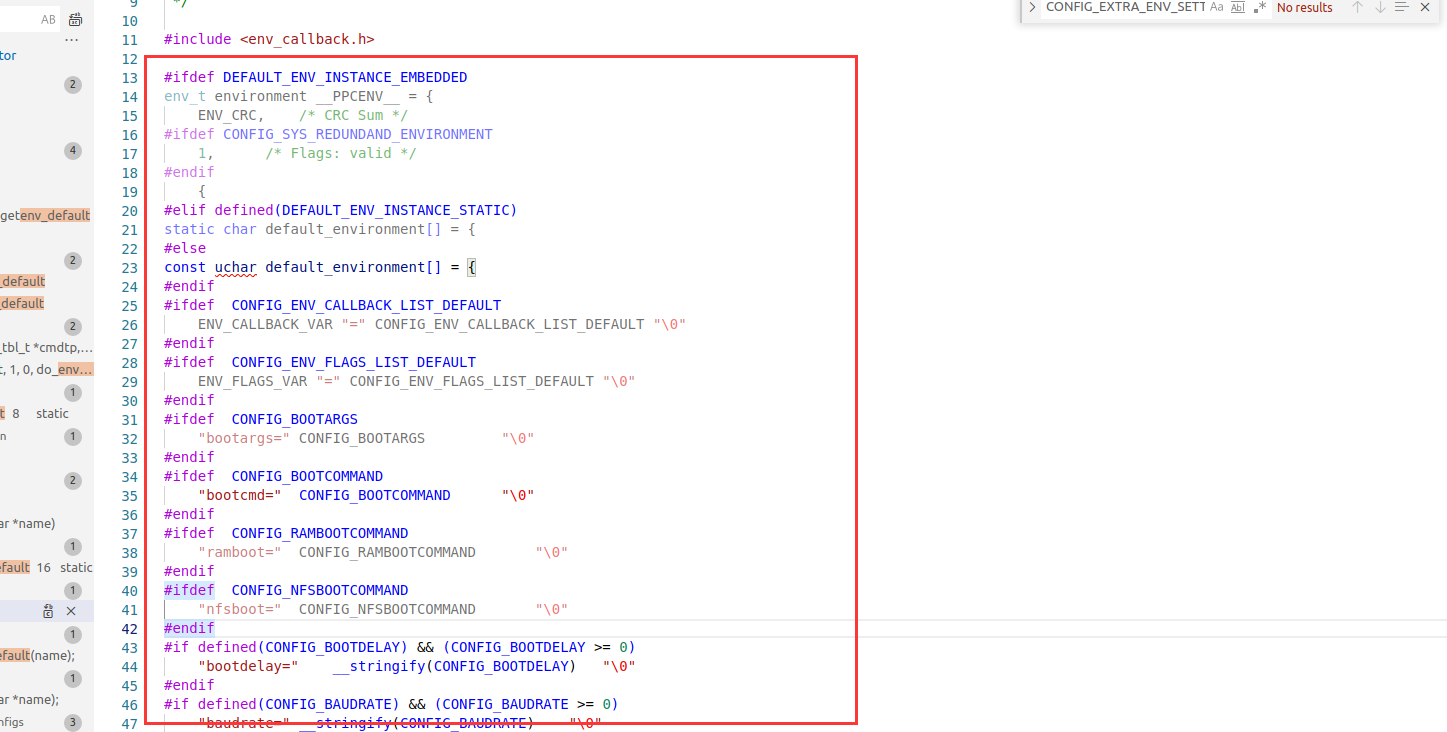Select search result 'getenv_default'

45,215
